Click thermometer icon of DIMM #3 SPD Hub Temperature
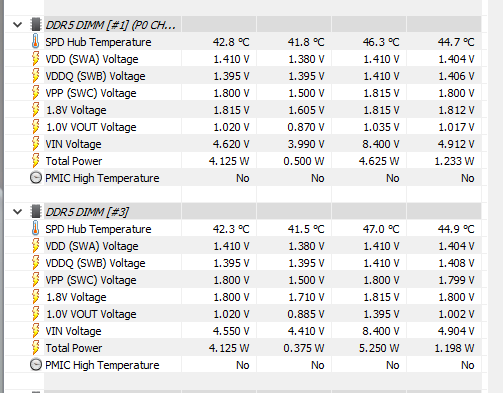The width and height of the screenshot is (503, 393). point(35,229)
